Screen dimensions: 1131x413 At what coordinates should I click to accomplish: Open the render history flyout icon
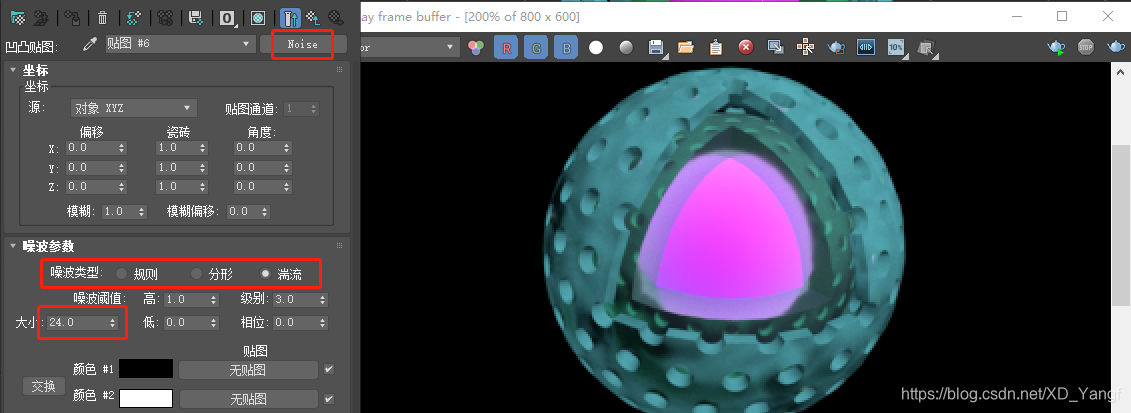coord(926,48)
